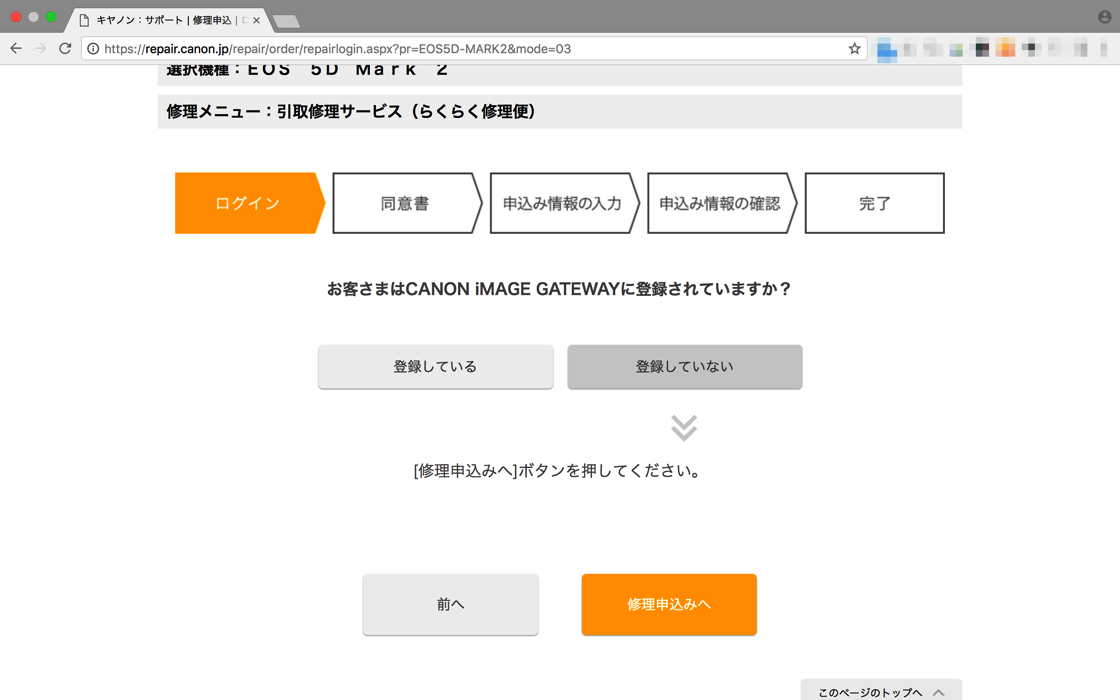Click the site info icon in address bar

[x=93, y=48]
